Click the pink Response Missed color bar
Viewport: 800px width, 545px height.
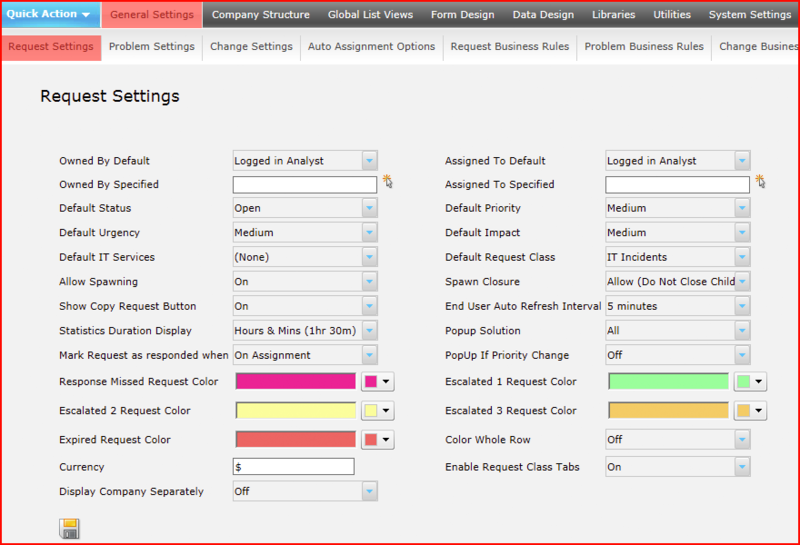295,381
